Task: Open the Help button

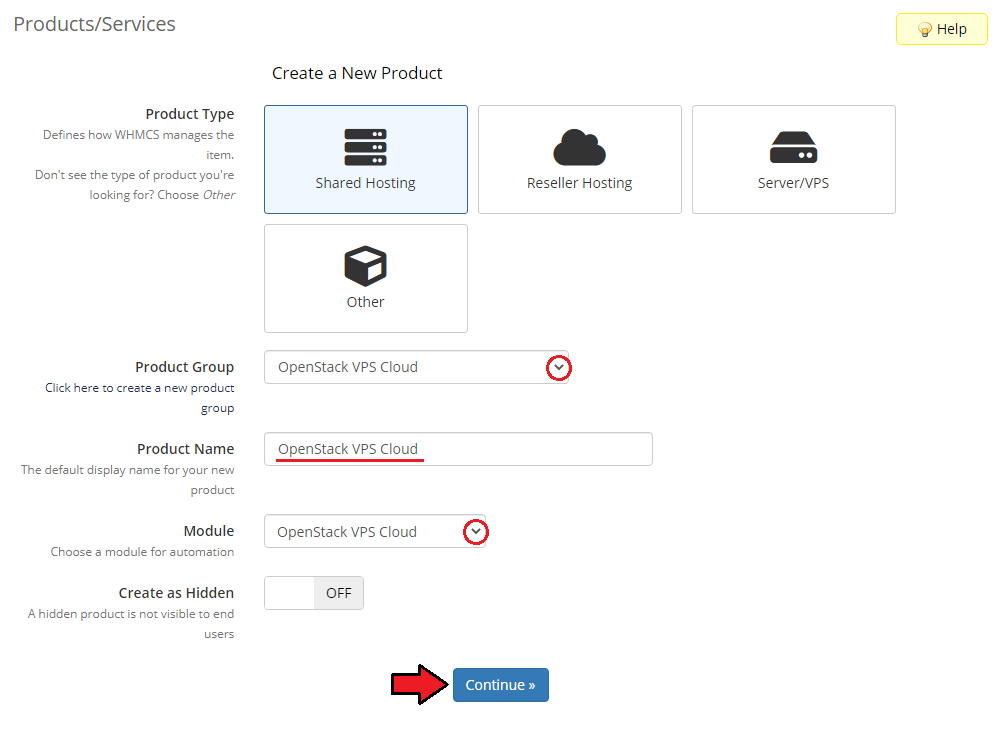Action: point(941,29)
